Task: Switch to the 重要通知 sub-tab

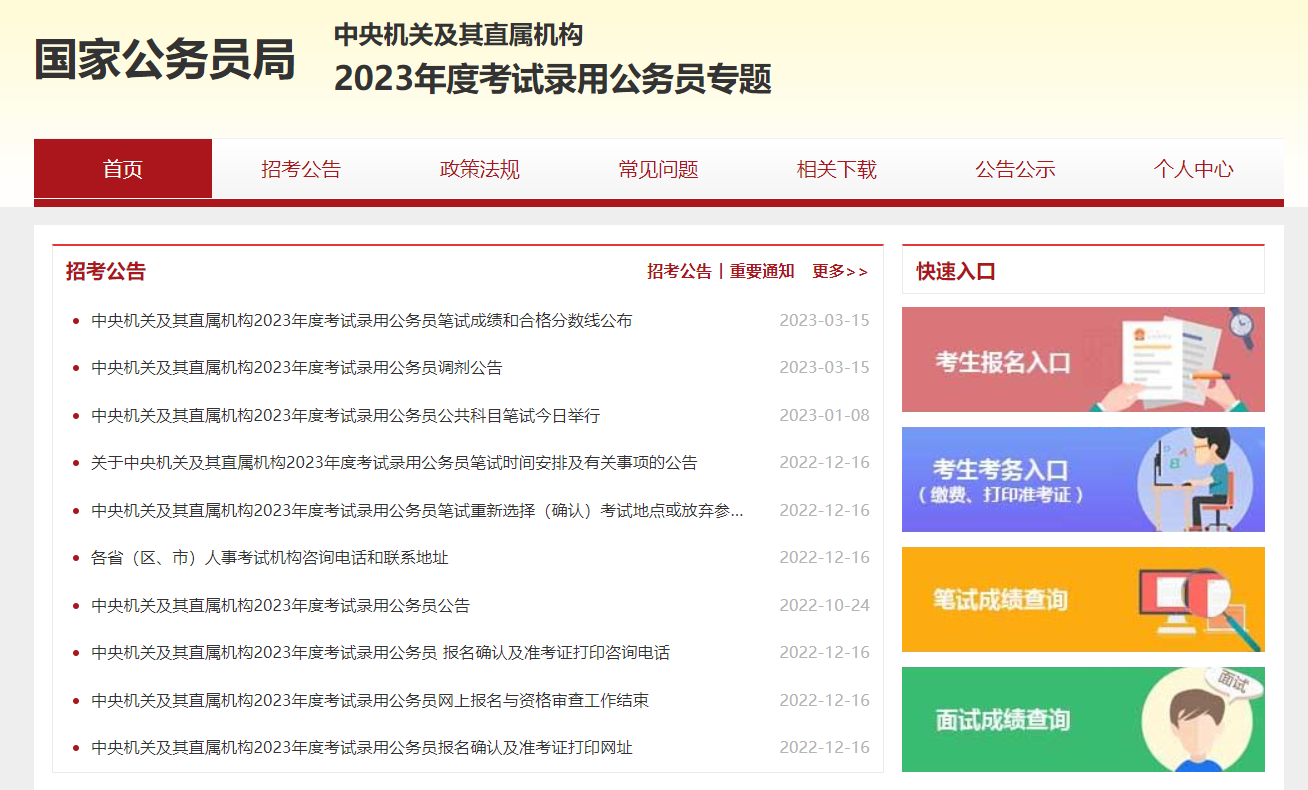Action: pyautogui.click(x=762, y=271)
